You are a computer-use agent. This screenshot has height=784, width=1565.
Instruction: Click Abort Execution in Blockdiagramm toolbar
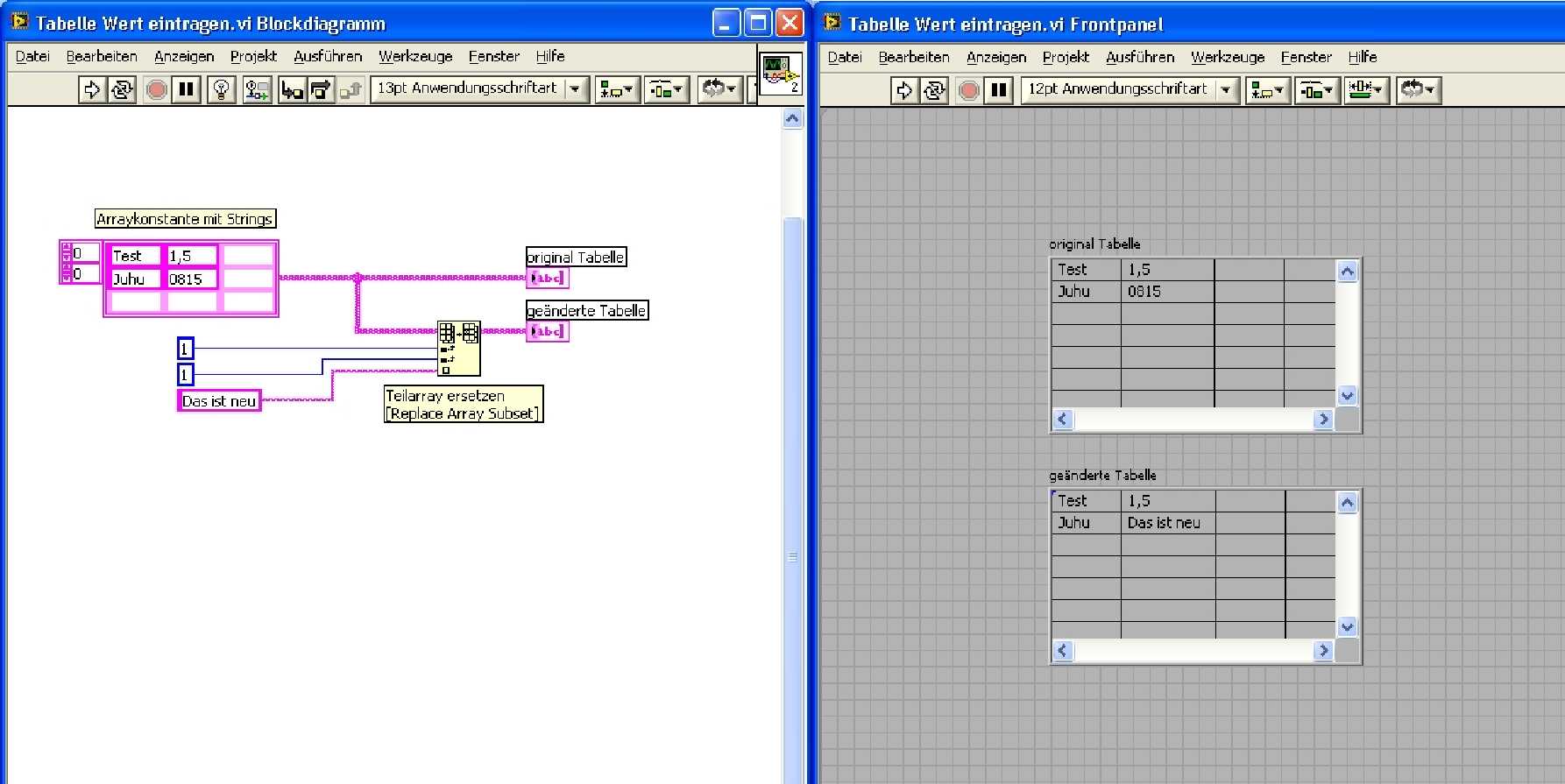click(x=157, y=89)
